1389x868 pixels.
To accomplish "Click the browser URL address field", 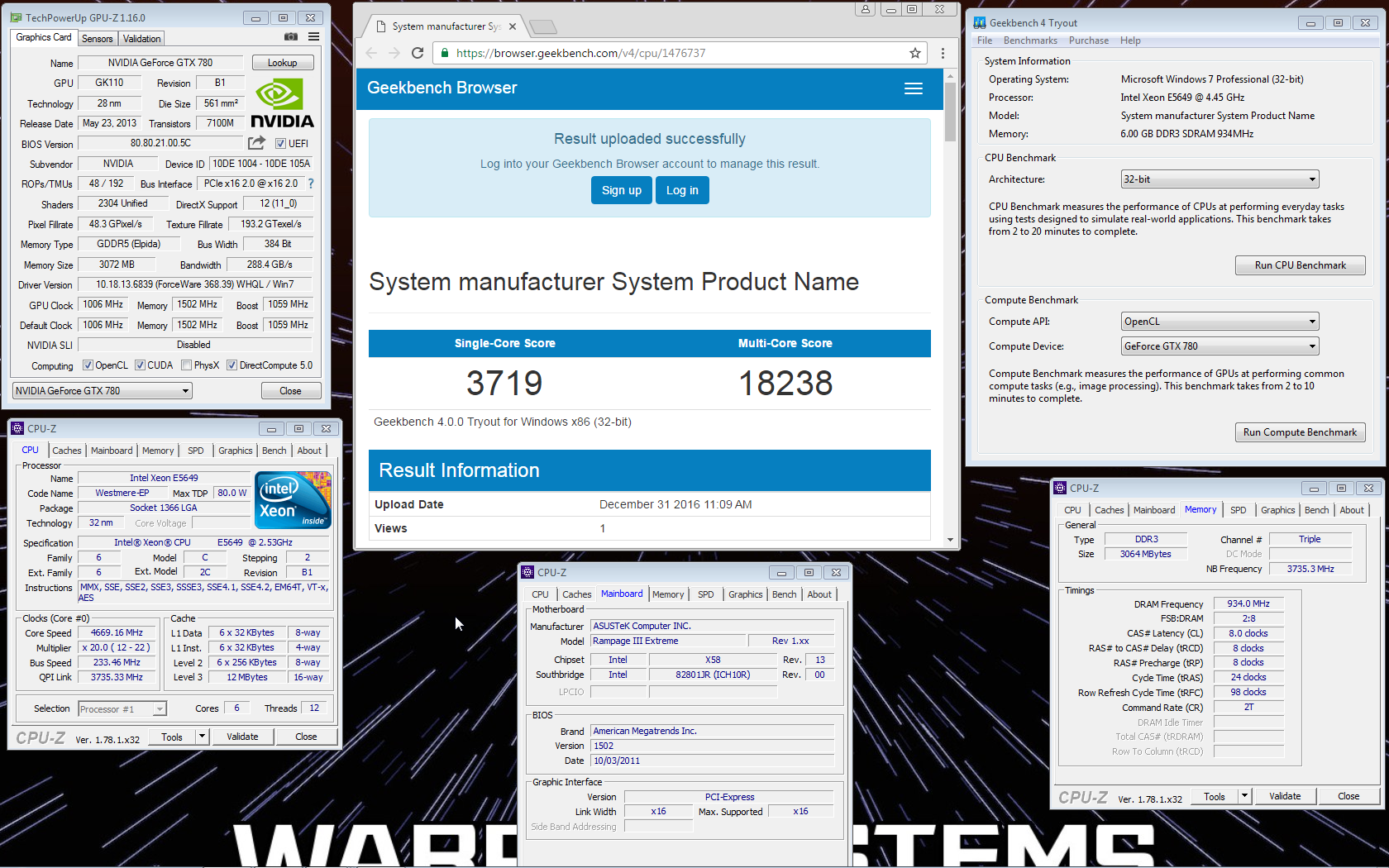I will click(678, 53).
